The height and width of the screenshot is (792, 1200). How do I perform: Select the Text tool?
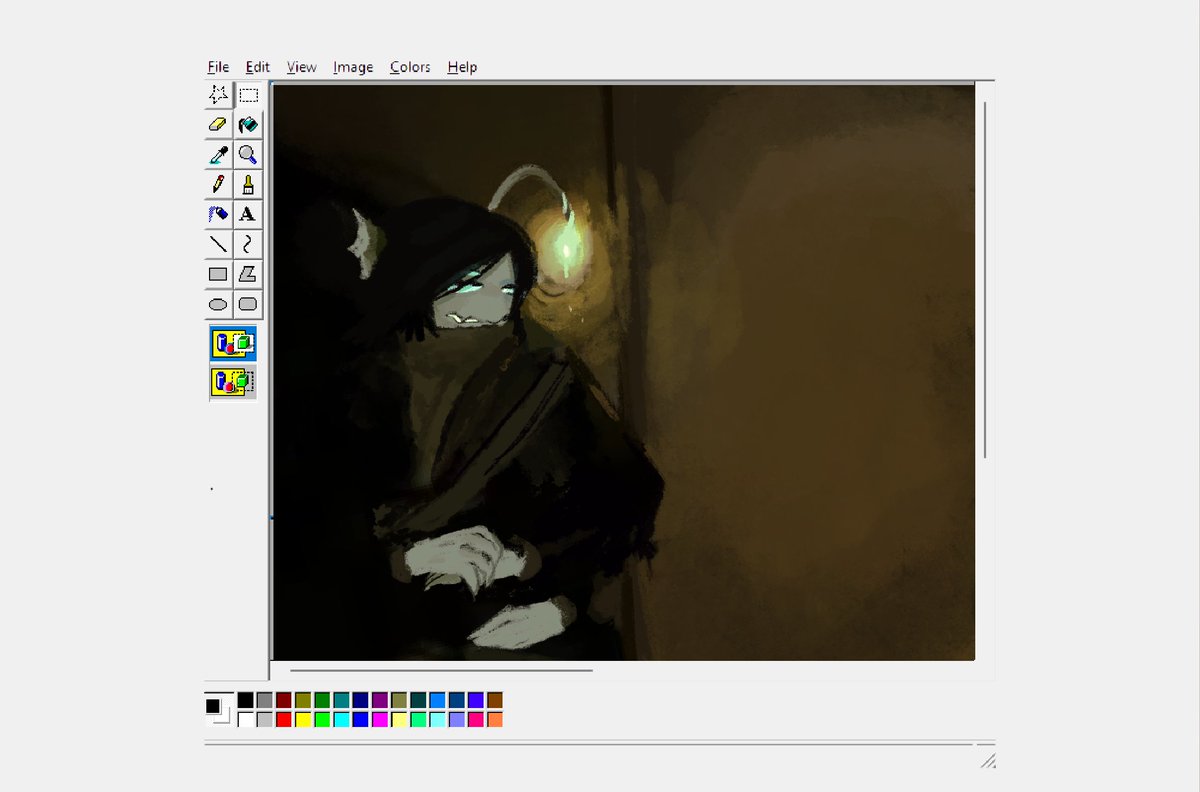(x=248, y=214)
